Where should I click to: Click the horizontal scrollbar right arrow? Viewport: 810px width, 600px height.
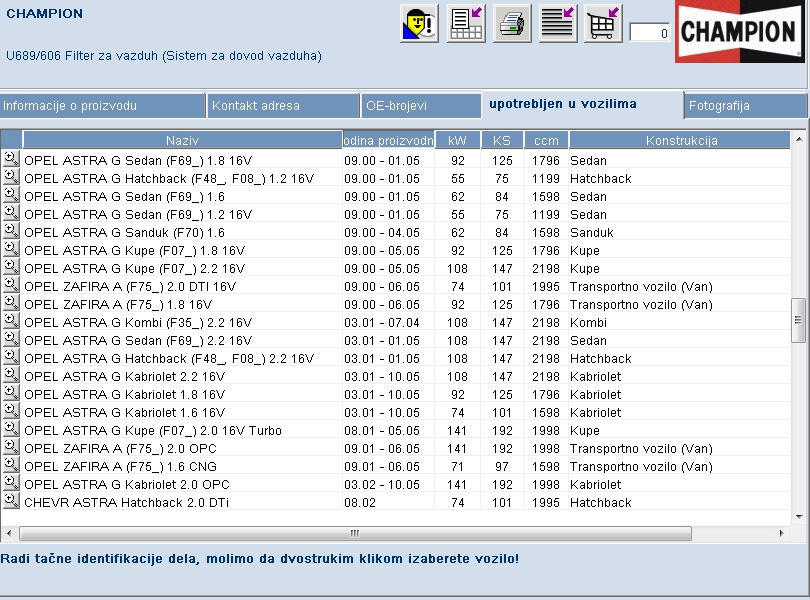pos(782,533)
